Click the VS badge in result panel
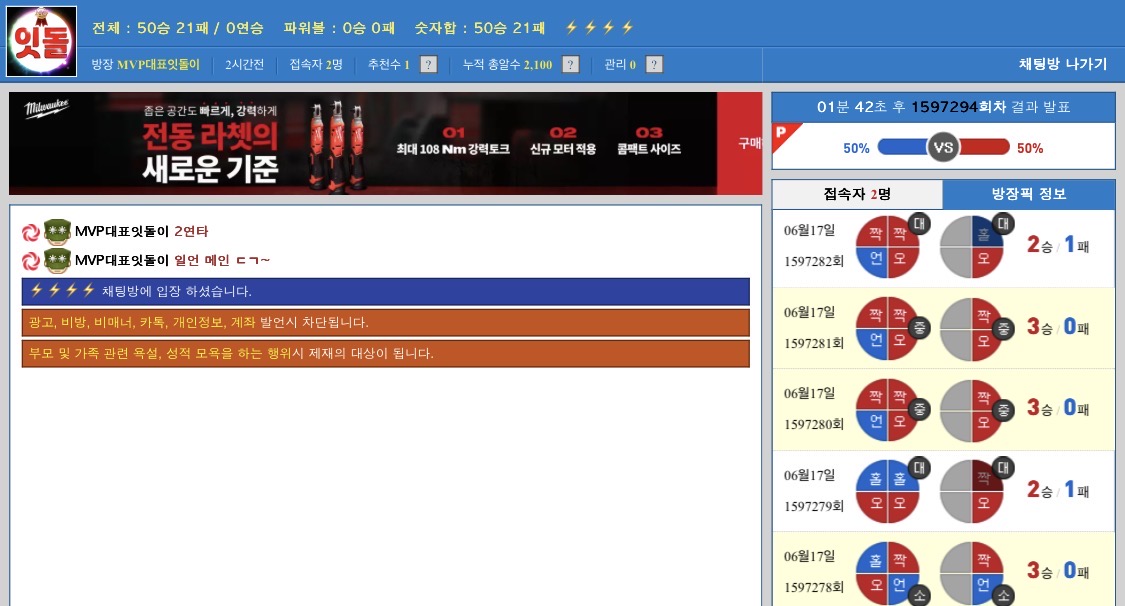The height and width of the screenshot is (606, 1125). point(943,148)
